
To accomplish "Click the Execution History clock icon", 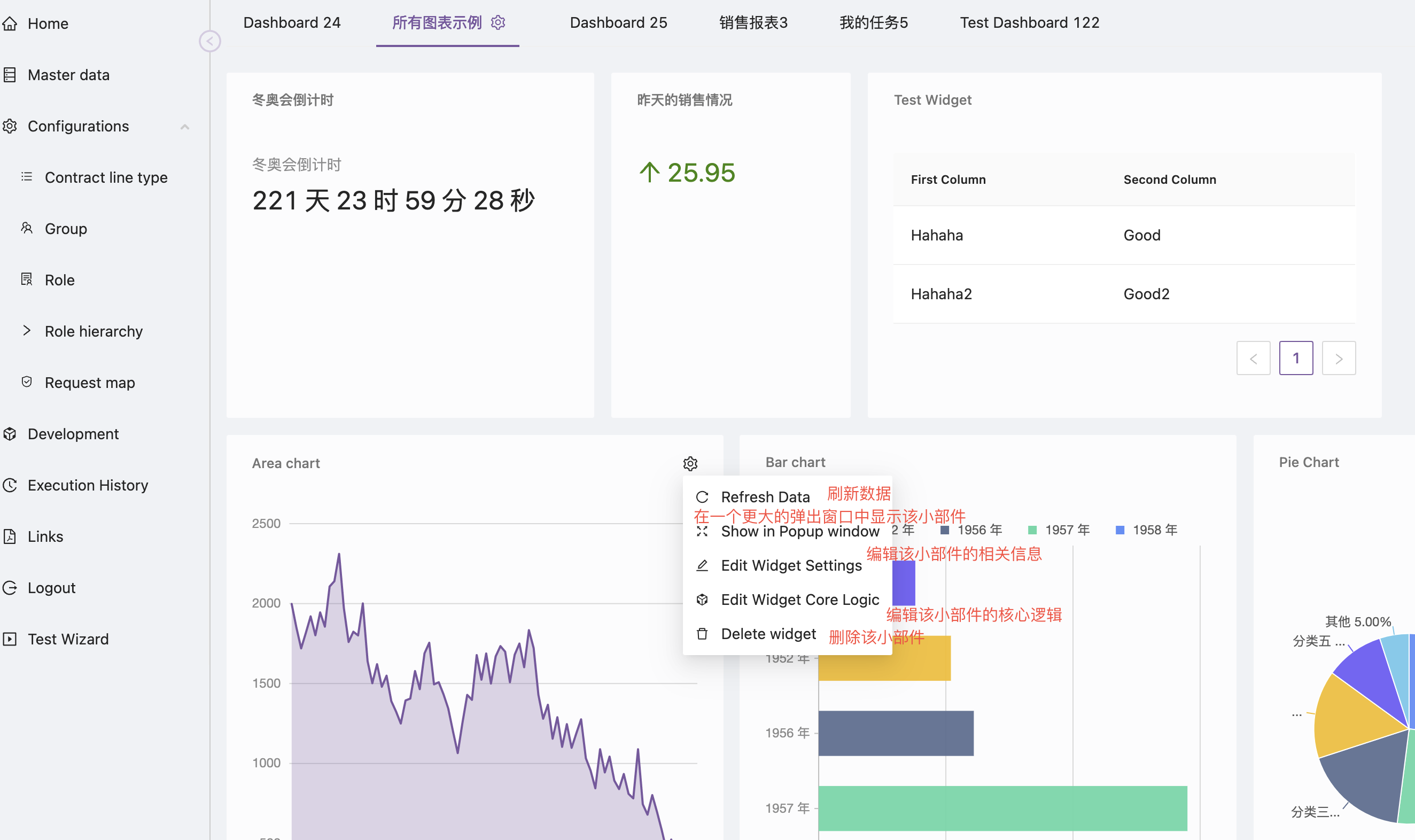I will 10,485.
